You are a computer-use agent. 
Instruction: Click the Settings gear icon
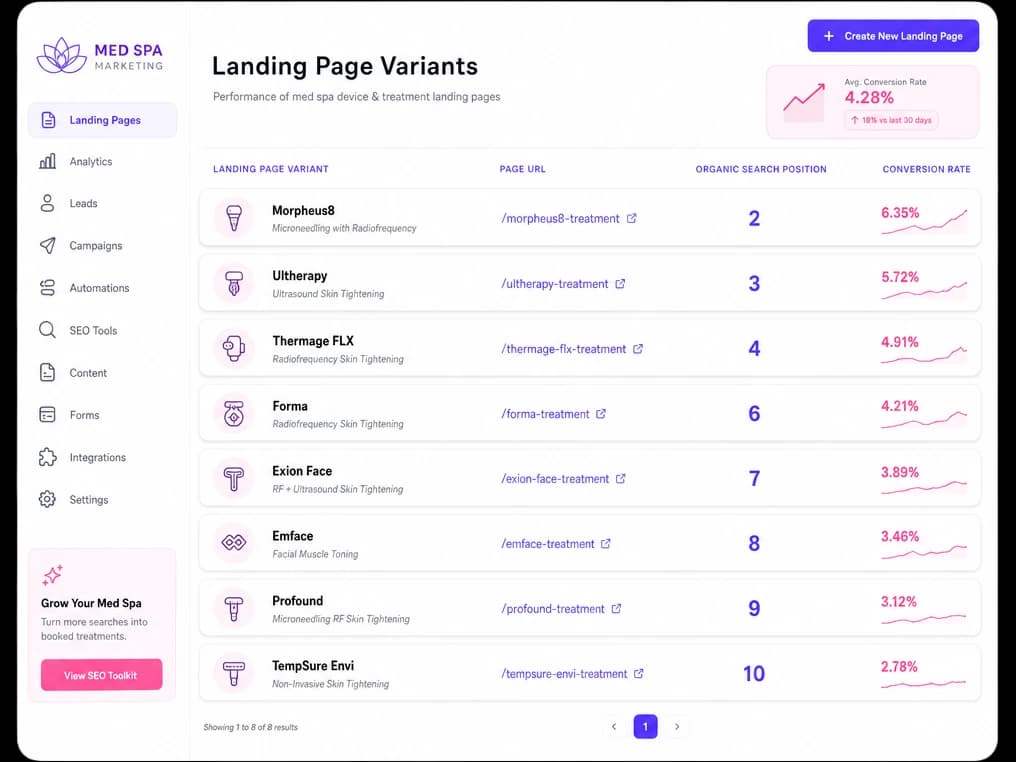[47, 500]
